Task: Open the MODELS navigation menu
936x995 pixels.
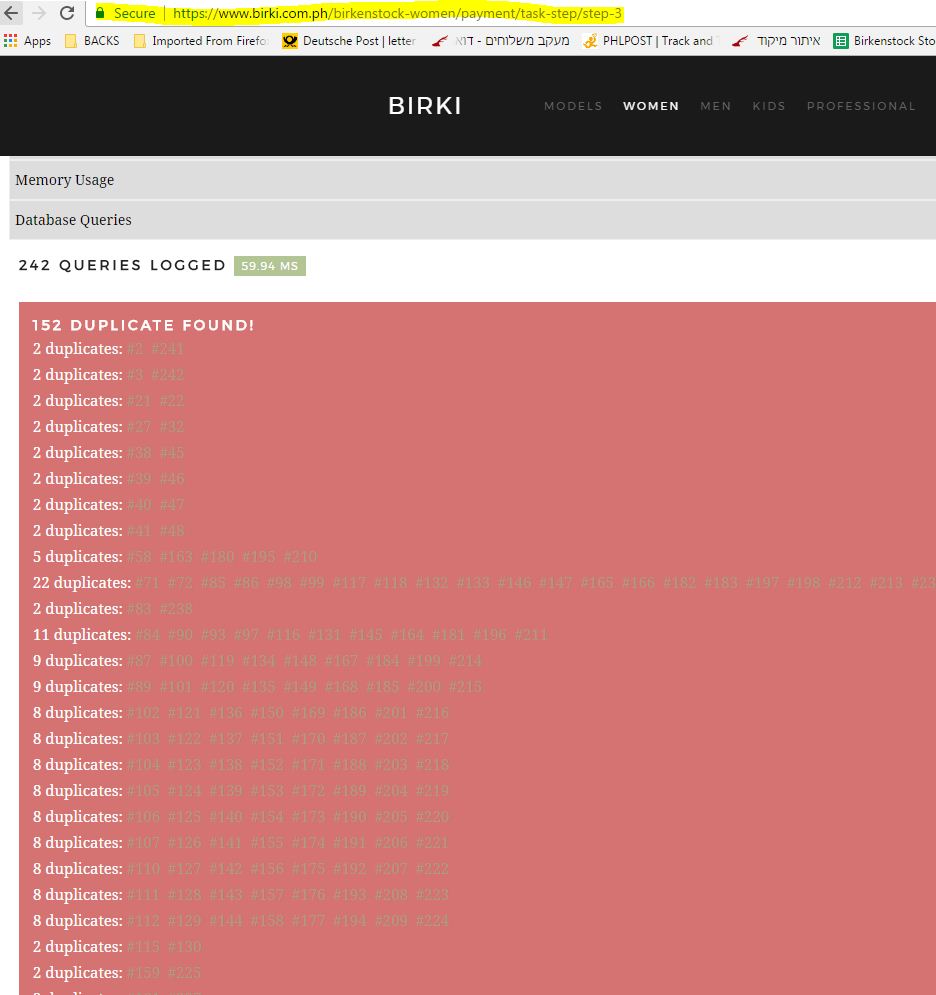Action: (573, 106)
